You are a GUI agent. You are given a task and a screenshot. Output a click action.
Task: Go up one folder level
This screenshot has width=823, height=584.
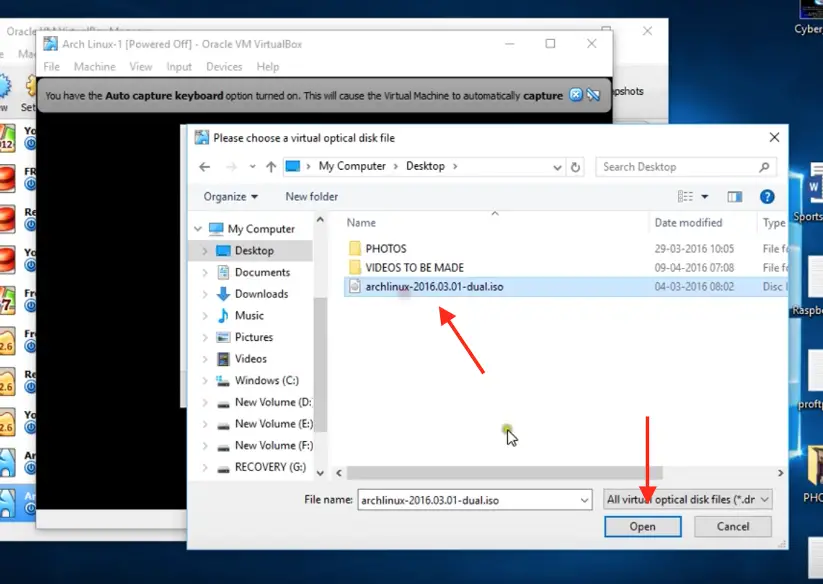pos(271,167)
